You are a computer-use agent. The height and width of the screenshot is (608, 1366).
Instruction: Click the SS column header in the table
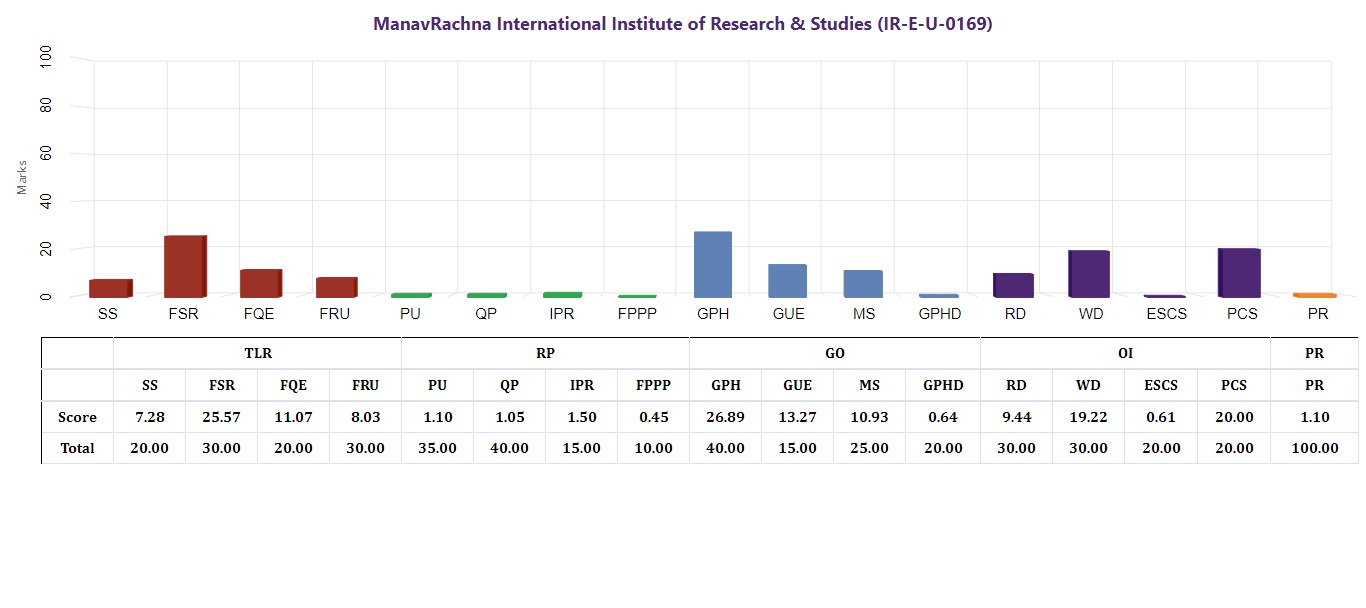150,385
